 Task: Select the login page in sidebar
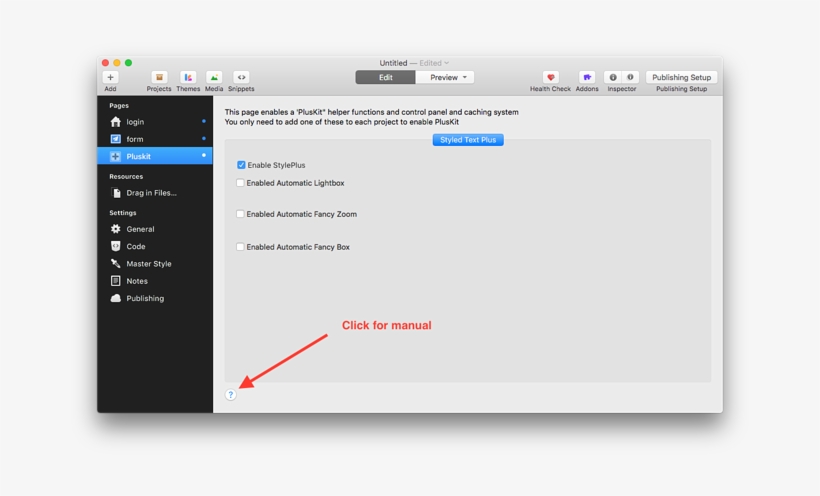[155, 122]
